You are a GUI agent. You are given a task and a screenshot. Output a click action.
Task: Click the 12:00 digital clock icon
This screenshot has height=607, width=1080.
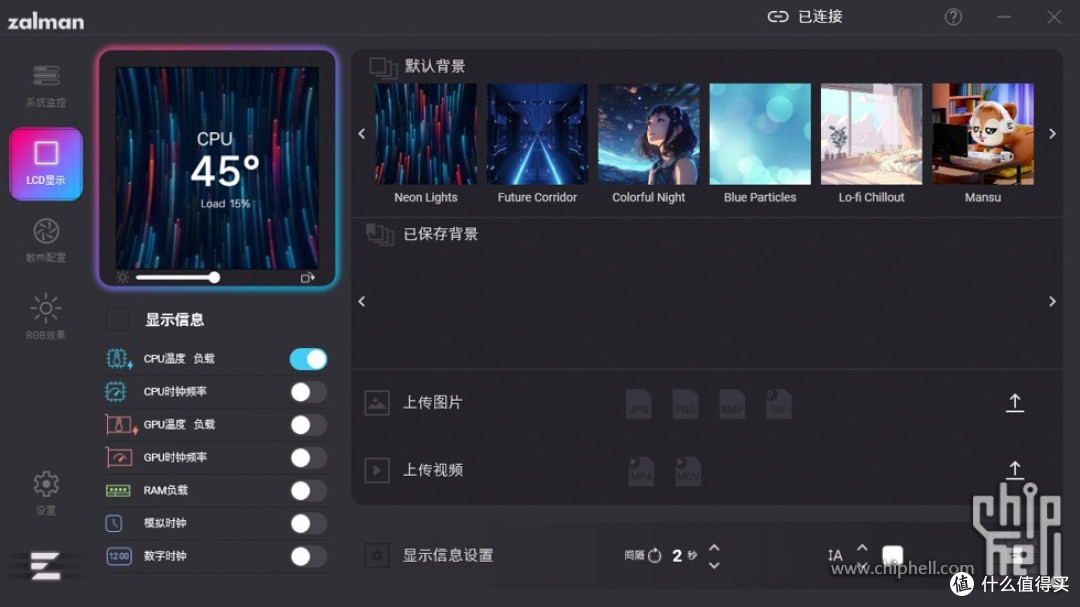(x=118, y=556)
